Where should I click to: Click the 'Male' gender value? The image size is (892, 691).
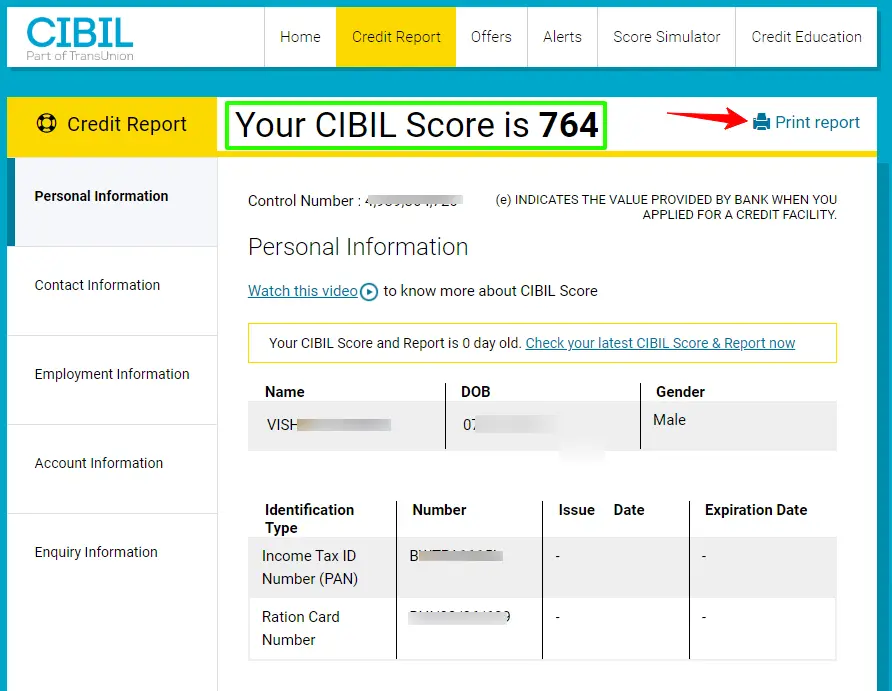(x=670, y=420)
